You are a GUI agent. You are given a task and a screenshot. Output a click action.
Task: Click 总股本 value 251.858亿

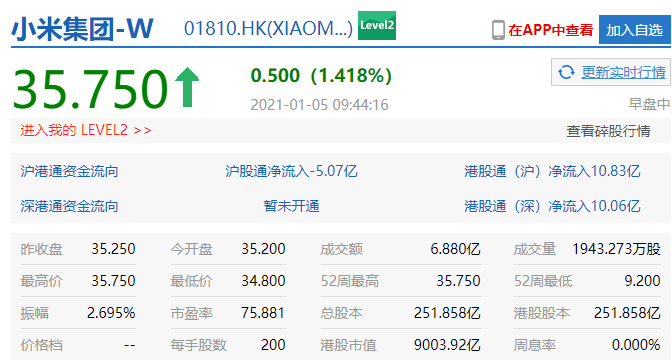coord(447,313)
